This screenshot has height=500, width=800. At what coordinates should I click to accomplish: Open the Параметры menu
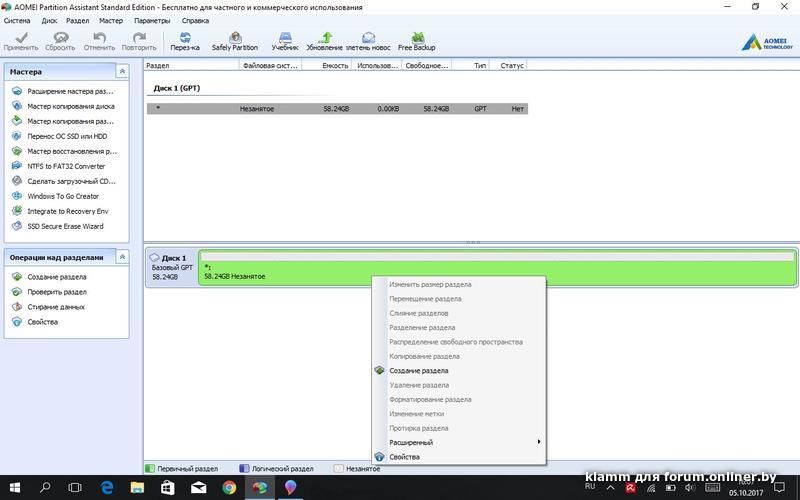pos(151,20)
